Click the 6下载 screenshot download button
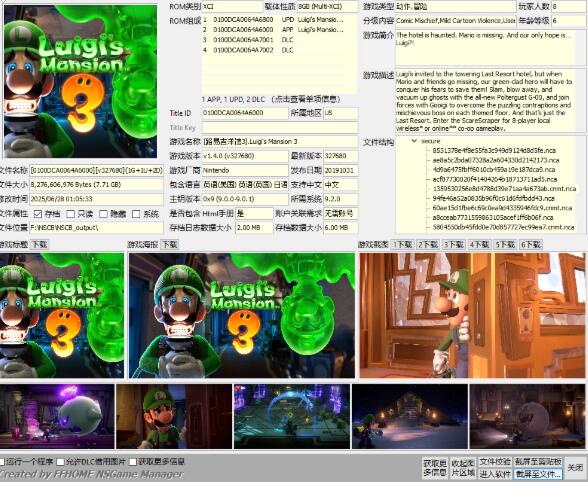 pos(531,245)
